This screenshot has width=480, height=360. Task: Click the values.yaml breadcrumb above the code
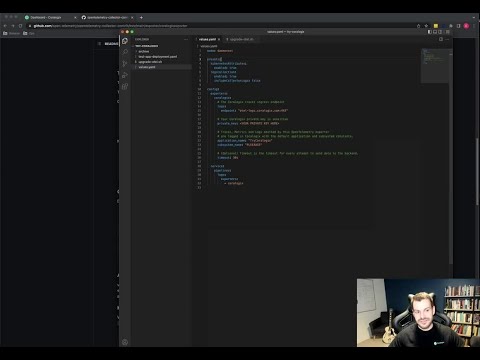tap(209, 46)
